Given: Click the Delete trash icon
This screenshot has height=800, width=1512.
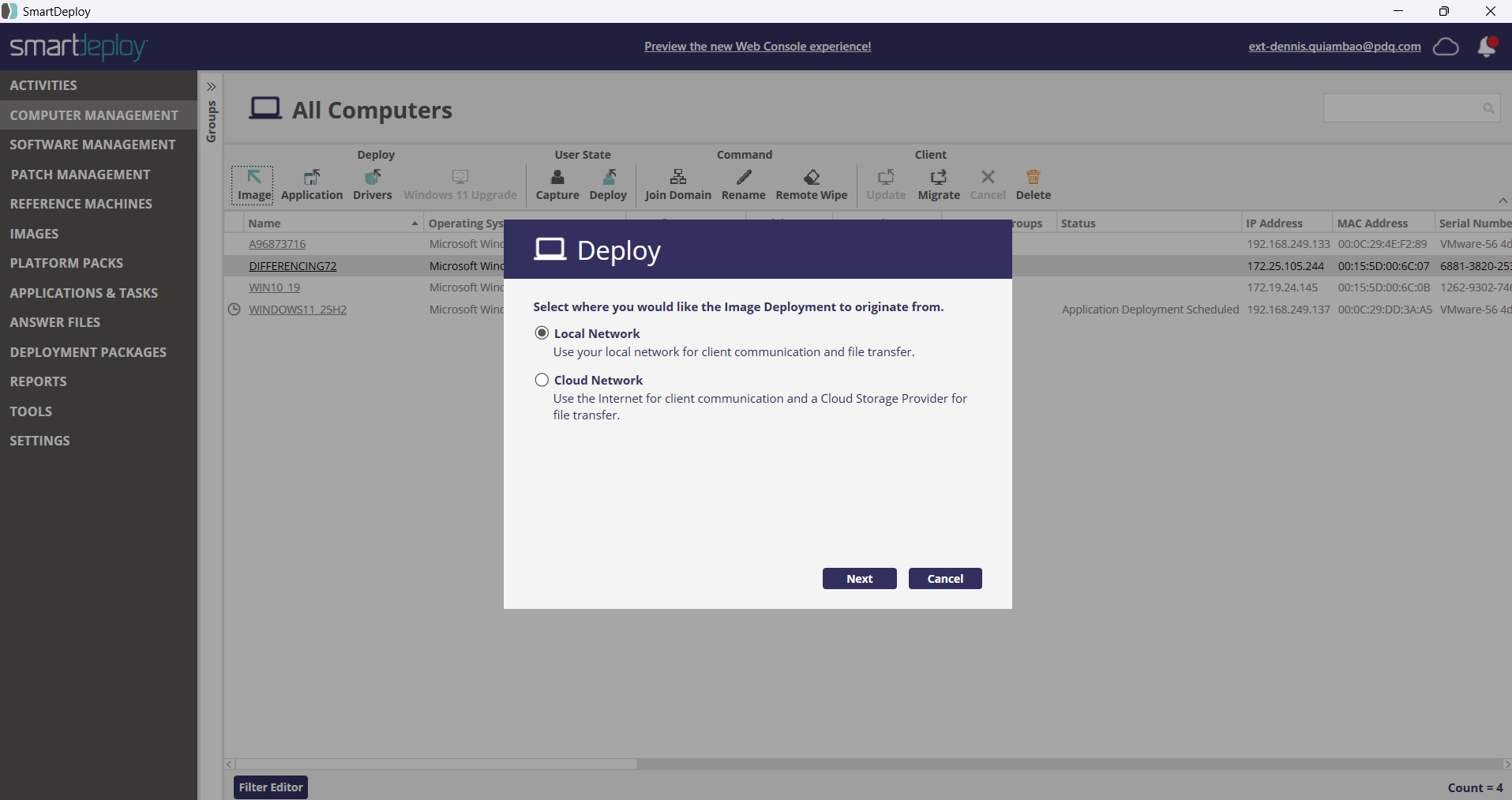Looking at the screenshot, I should coord(1033,178).
